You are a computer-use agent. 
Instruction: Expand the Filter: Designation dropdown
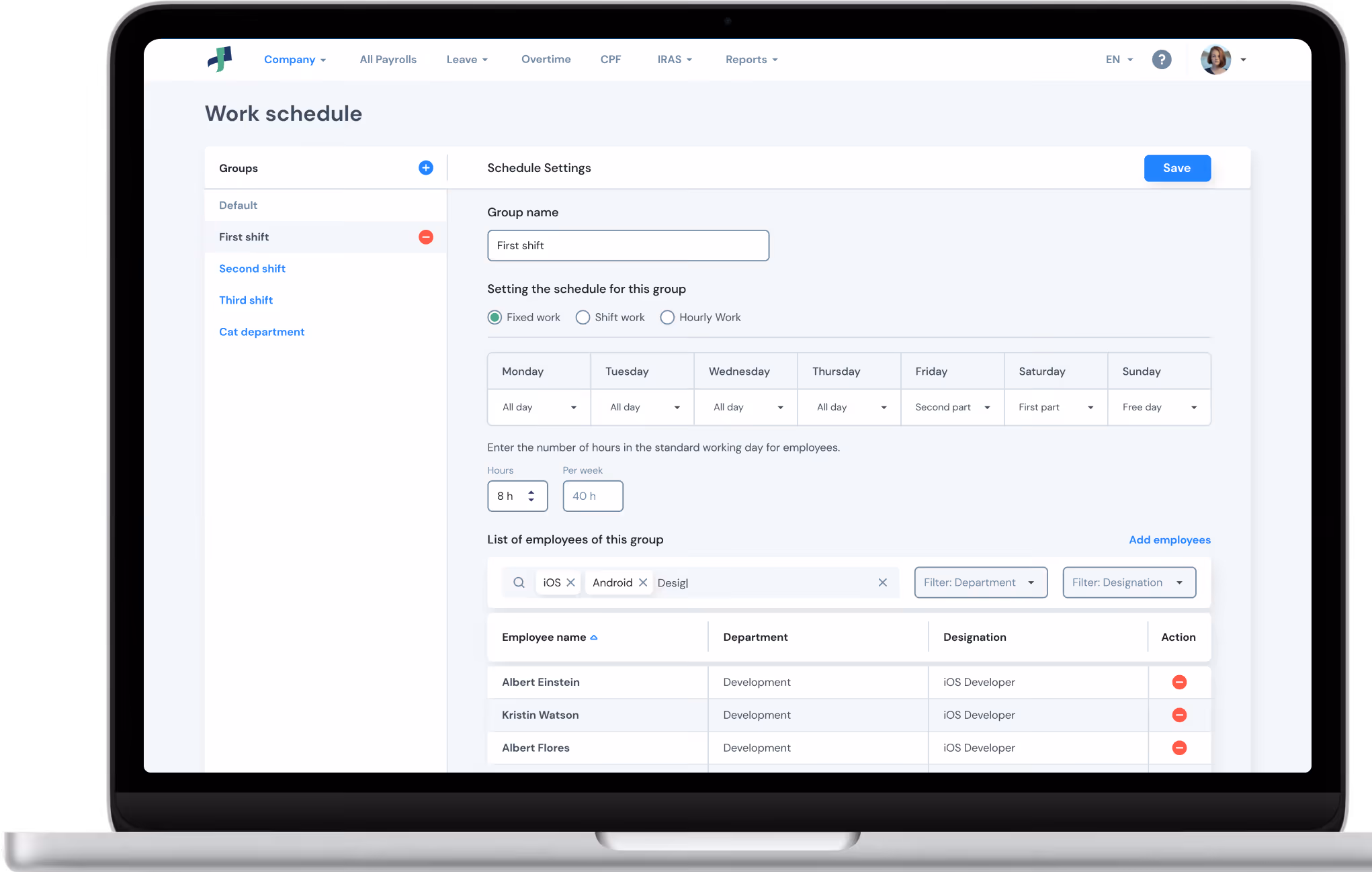1129,582
